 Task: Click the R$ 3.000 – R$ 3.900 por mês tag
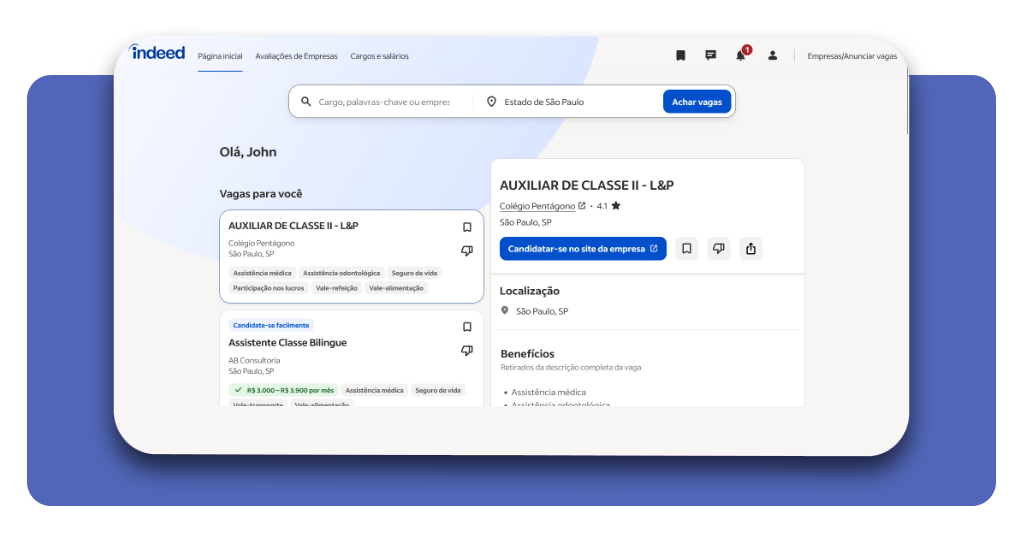tap(283, 390)
